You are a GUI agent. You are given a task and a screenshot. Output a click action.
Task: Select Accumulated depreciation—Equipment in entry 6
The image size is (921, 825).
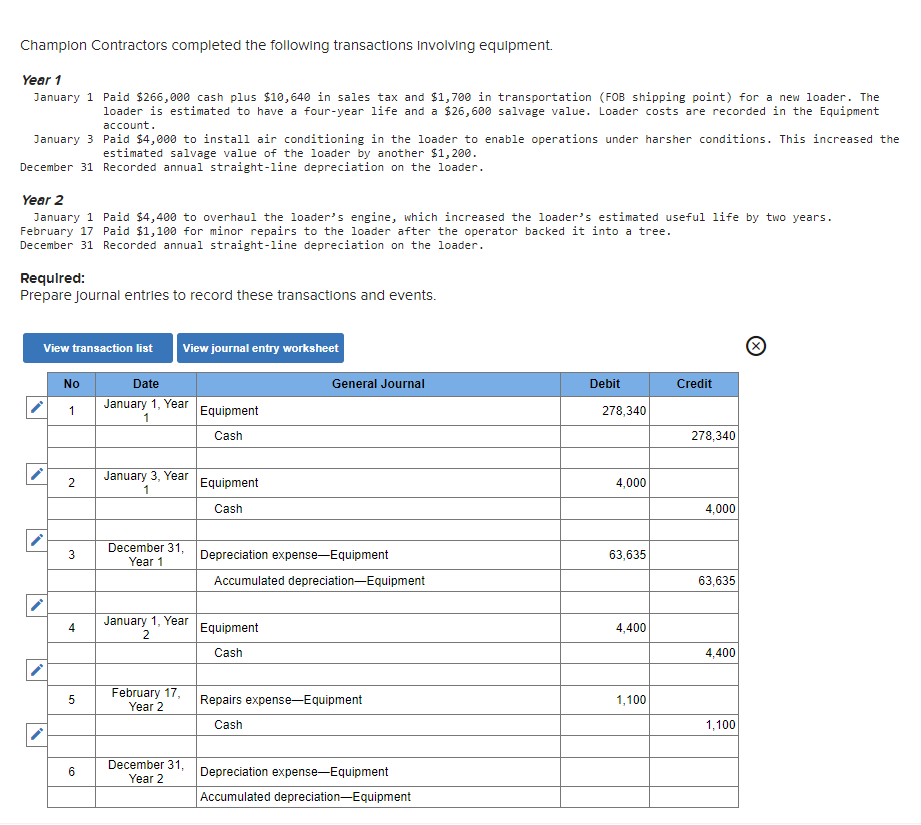pyautogui.click(x=378, y=797)
